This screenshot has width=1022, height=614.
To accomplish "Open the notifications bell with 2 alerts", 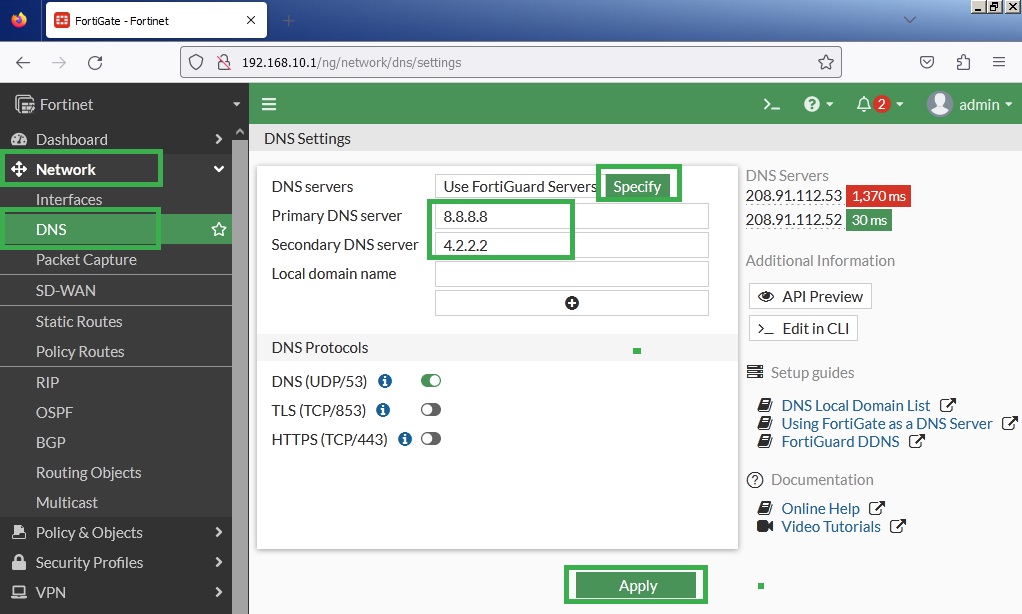I will point(879,104).
